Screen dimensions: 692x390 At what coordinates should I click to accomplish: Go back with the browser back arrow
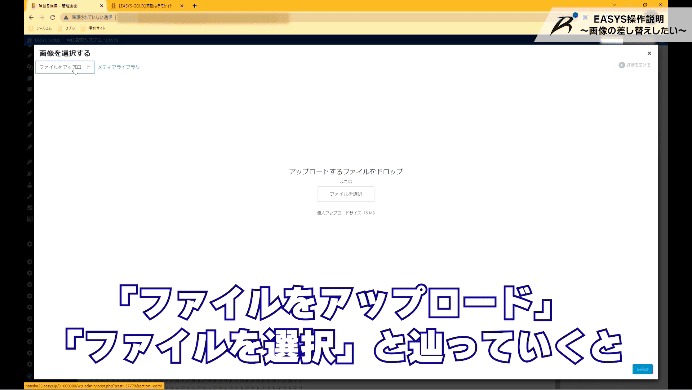click(31, 18)
